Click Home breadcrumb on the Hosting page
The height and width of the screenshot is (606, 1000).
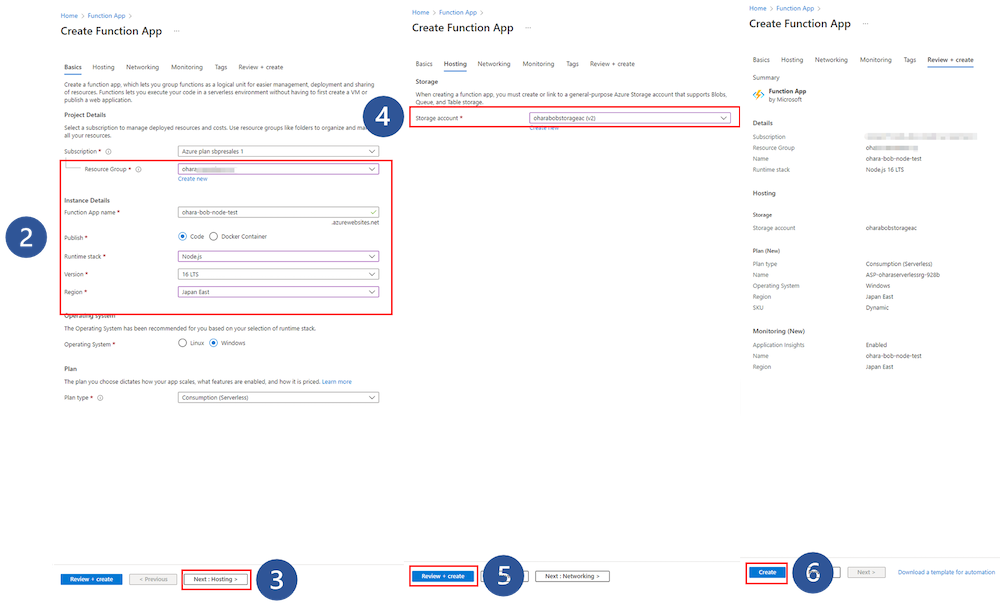420,13
